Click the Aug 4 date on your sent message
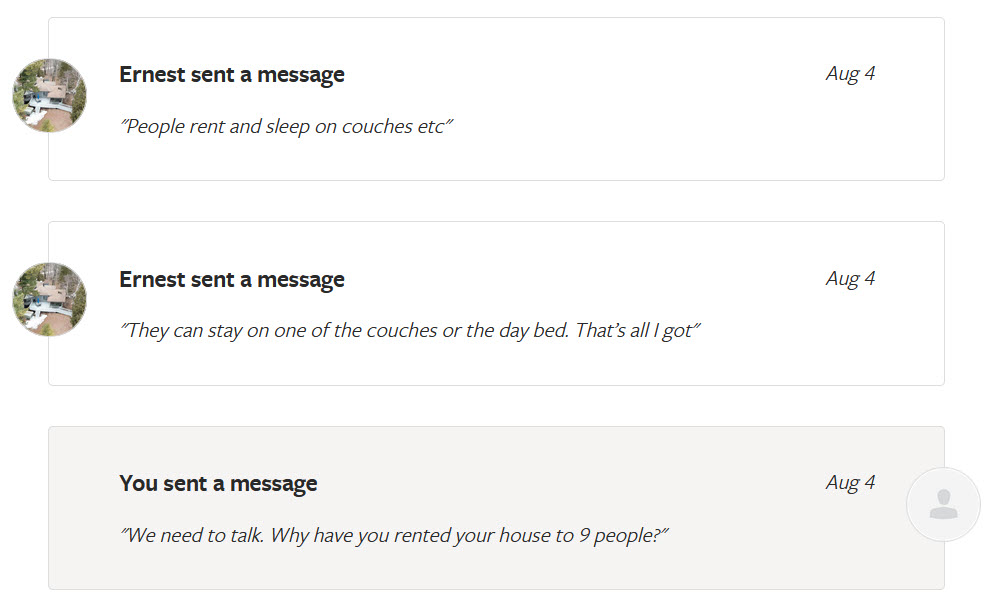 (x=850, y=483)
